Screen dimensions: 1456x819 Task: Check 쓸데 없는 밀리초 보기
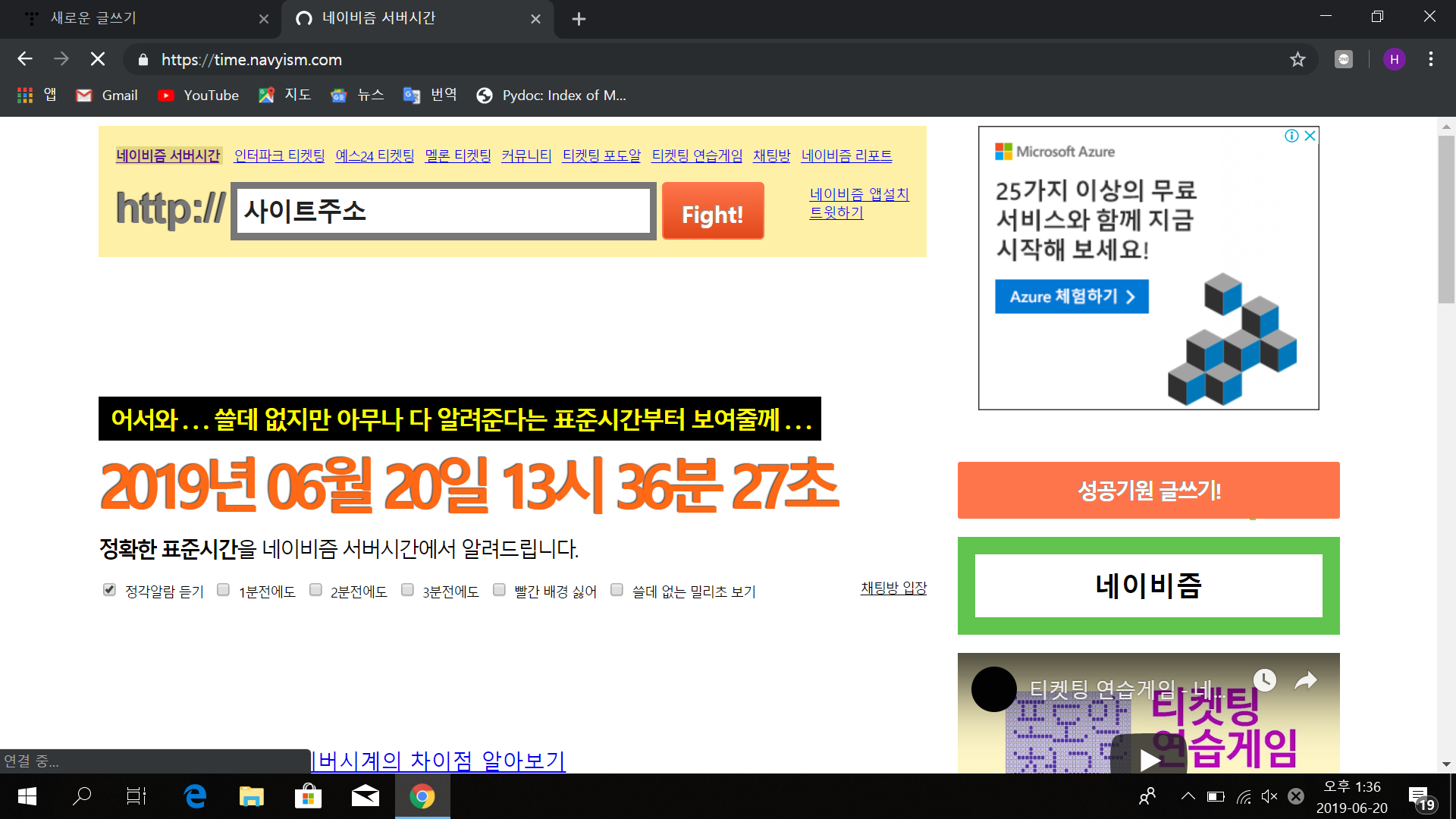[x=617, y=590]
